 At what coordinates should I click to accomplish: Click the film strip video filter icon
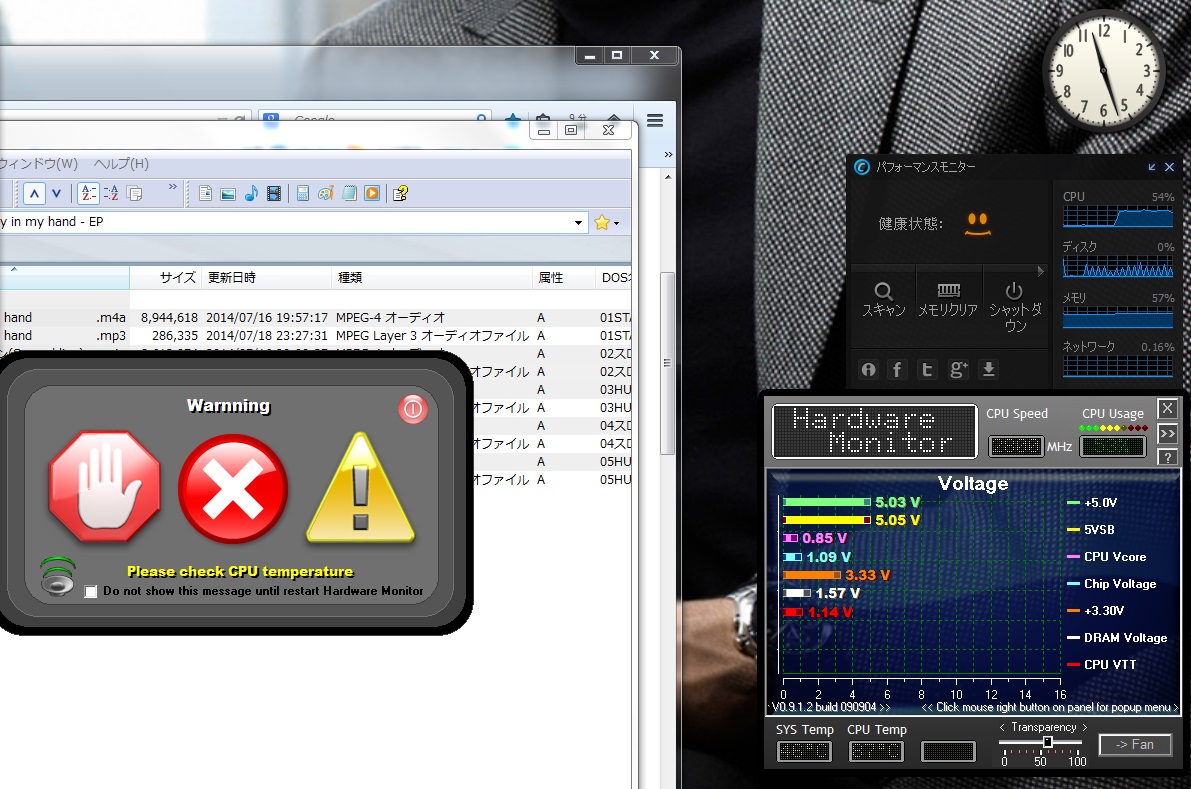[273, 194]
